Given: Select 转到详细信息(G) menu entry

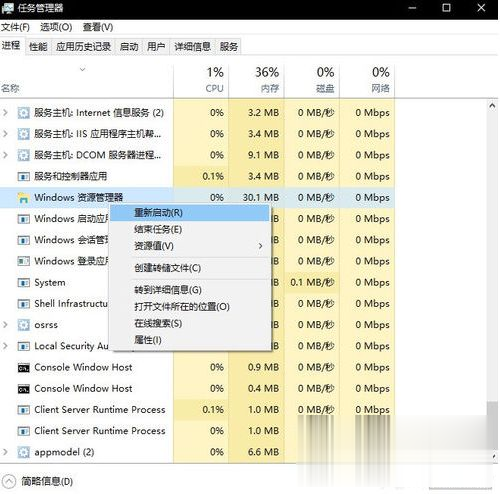Looking at the screenshot, I should coord(190,290).
